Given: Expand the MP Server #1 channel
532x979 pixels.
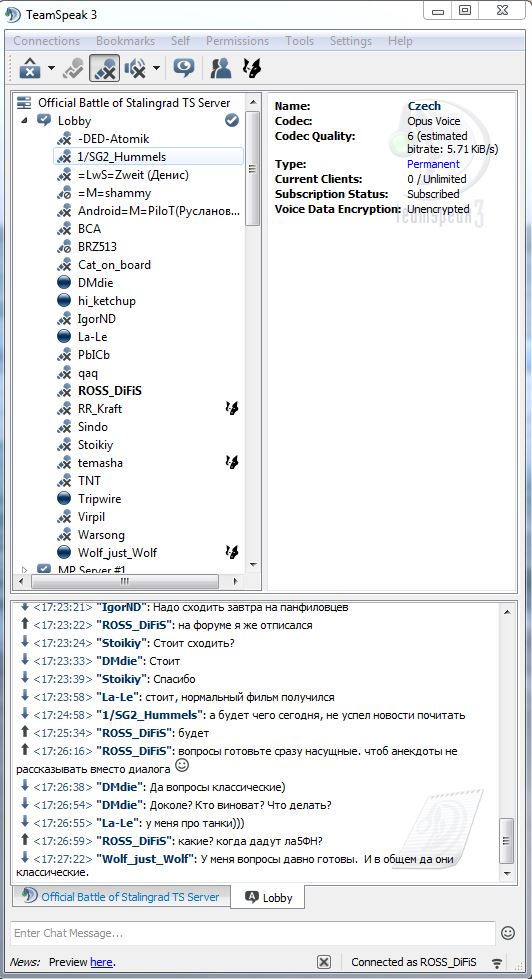Looking at the screenshot, I should coord(24,569).
